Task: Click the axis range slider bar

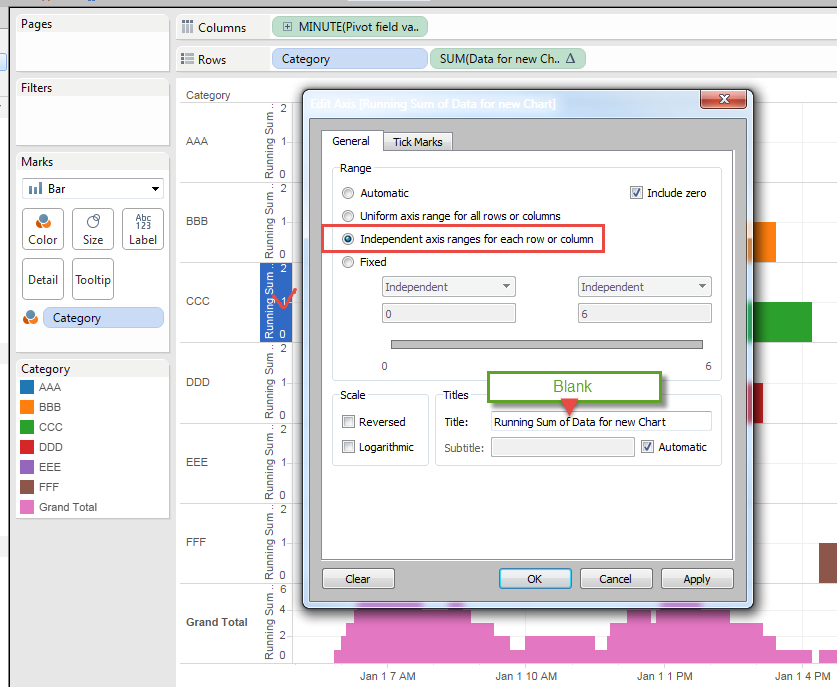Action: [x=547, y=344]
